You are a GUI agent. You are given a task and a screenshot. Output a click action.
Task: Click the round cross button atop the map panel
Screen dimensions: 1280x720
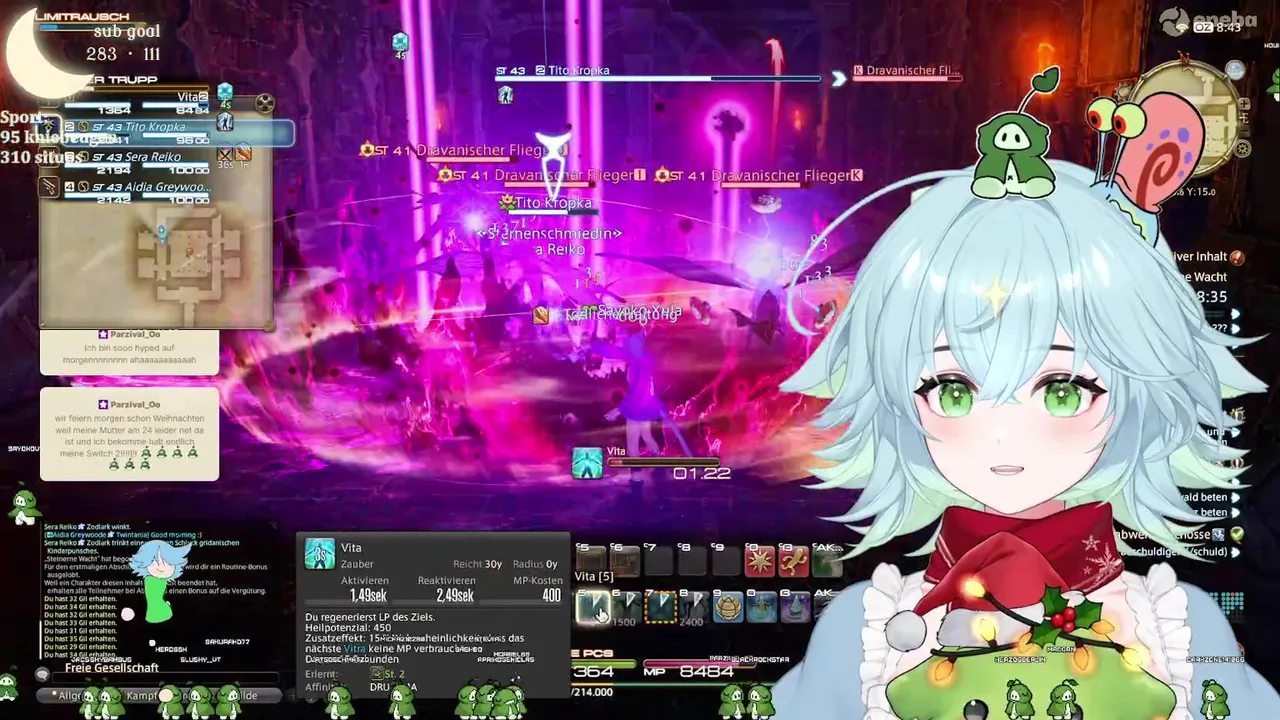click(264, 103)
